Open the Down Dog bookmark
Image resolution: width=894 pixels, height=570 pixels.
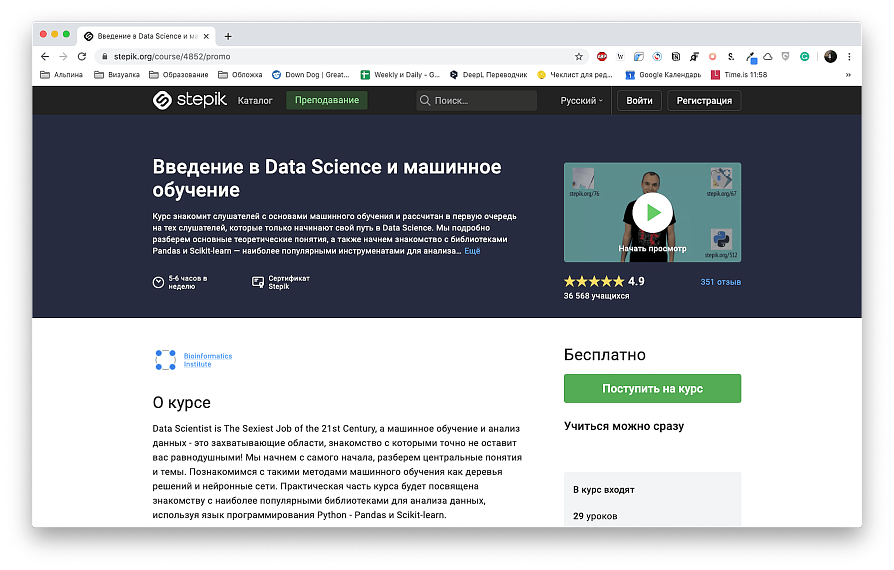click(310, 75)
